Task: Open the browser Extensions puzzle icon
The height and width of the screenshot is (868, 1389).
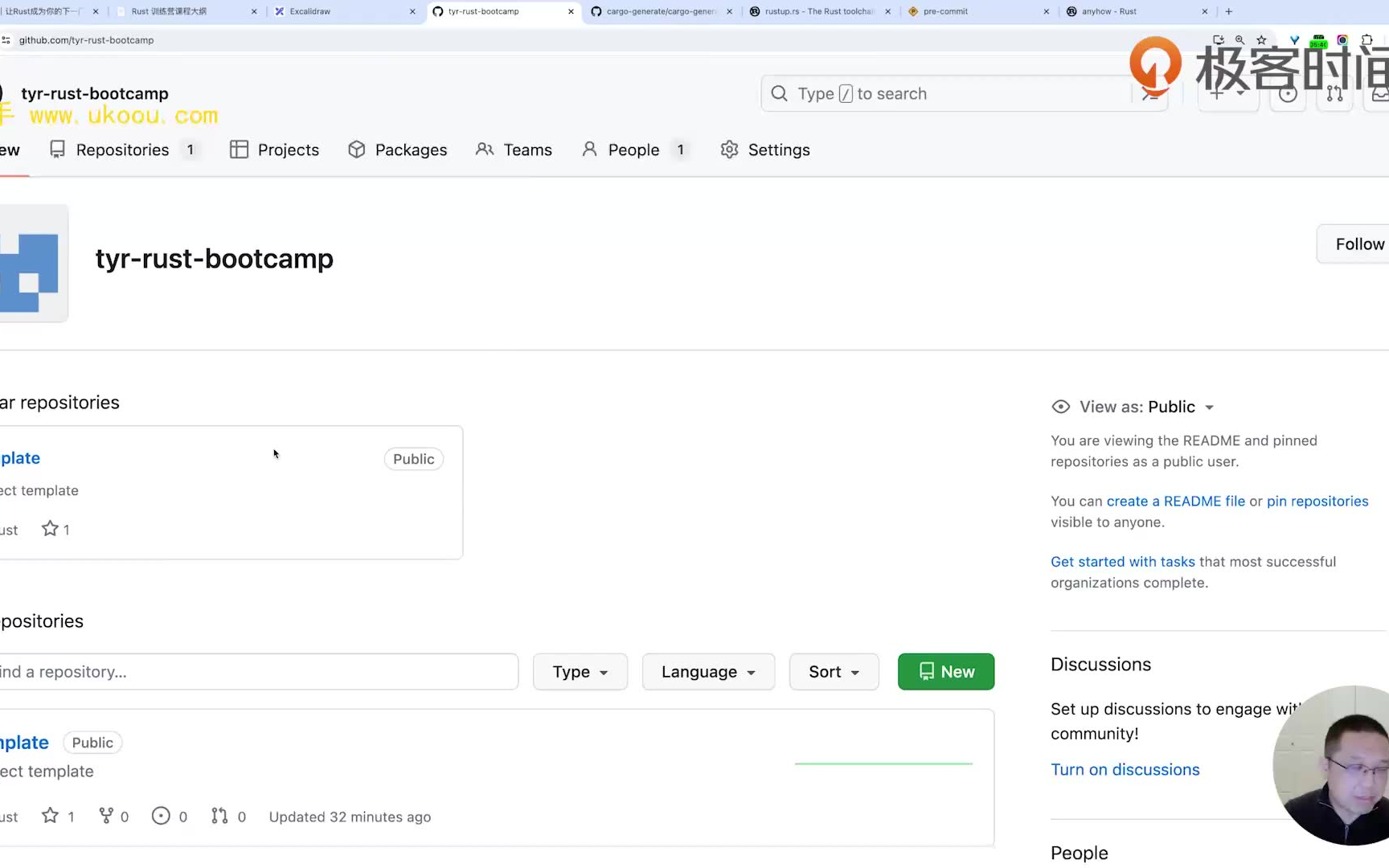Action: [x=1366, y=40]
